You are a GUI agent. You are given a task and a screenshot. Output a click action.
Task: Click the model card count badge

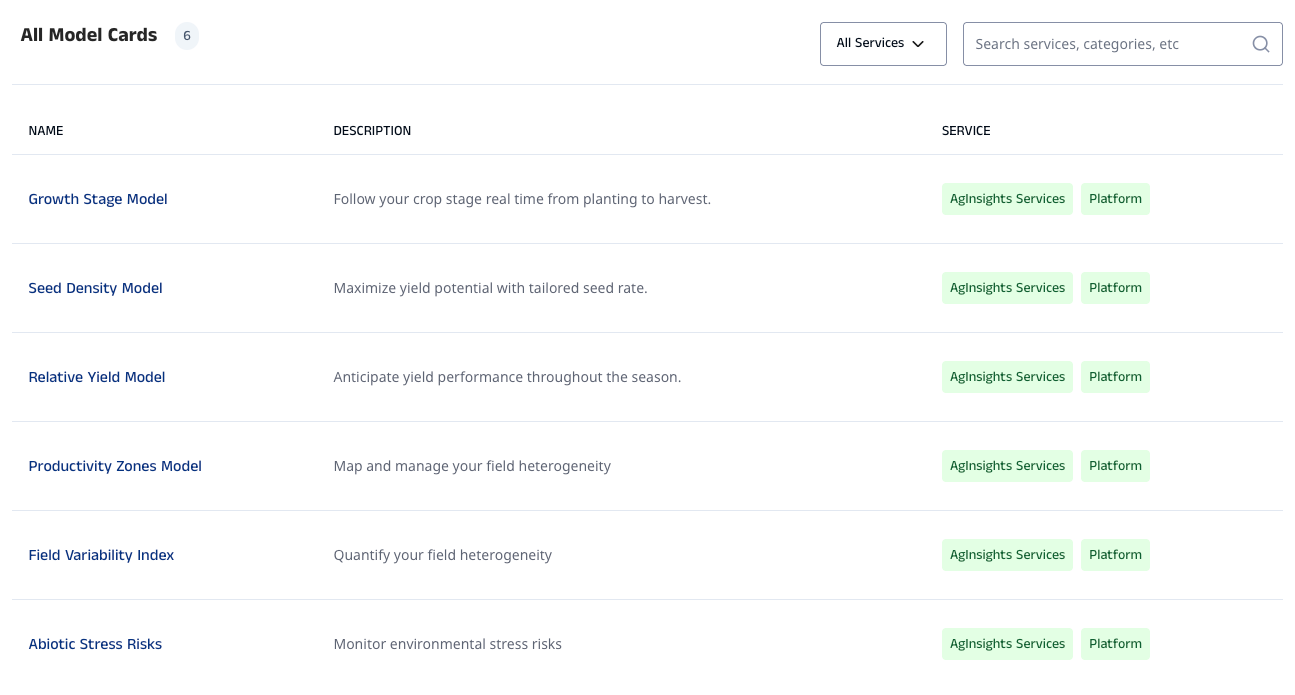[187, 36]
